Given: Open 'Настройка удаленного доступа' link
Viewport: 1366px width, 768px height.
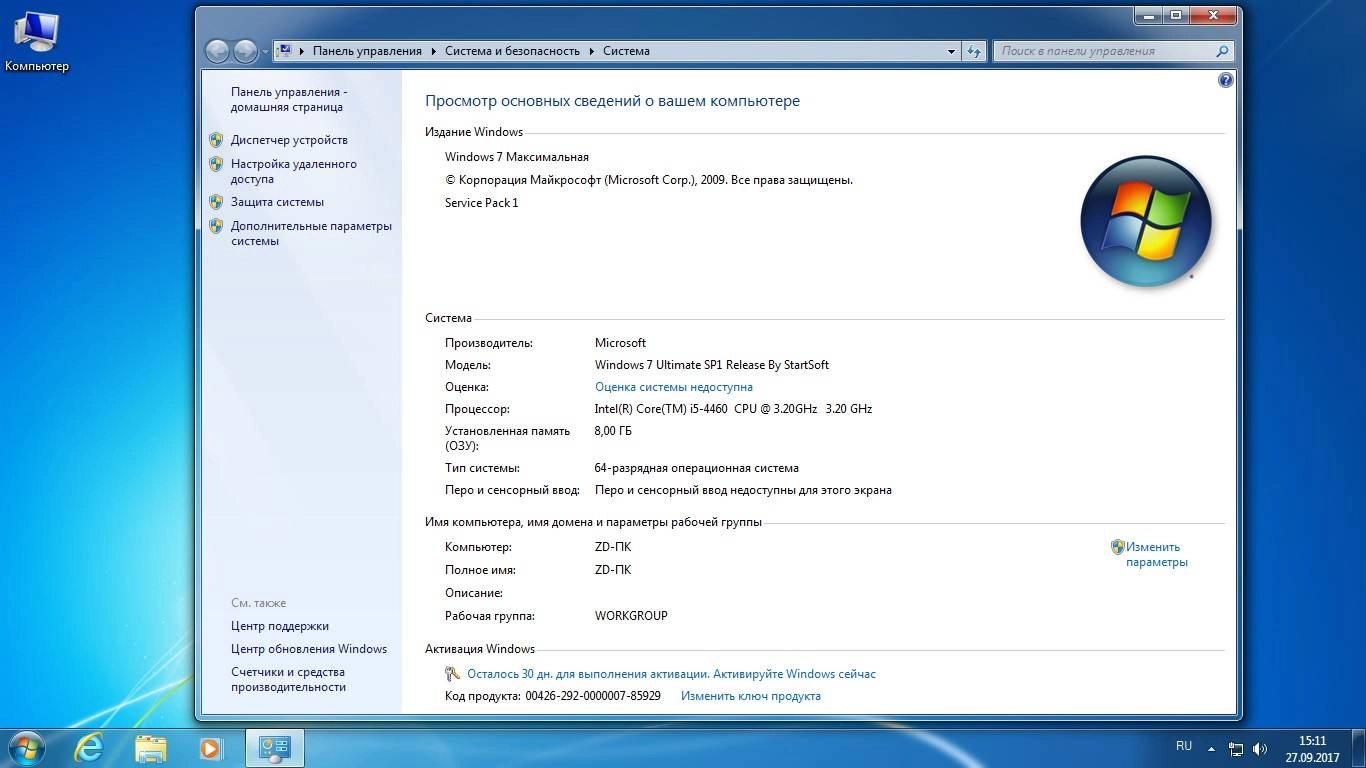Looking at the screenshot, I should point(293,171).
